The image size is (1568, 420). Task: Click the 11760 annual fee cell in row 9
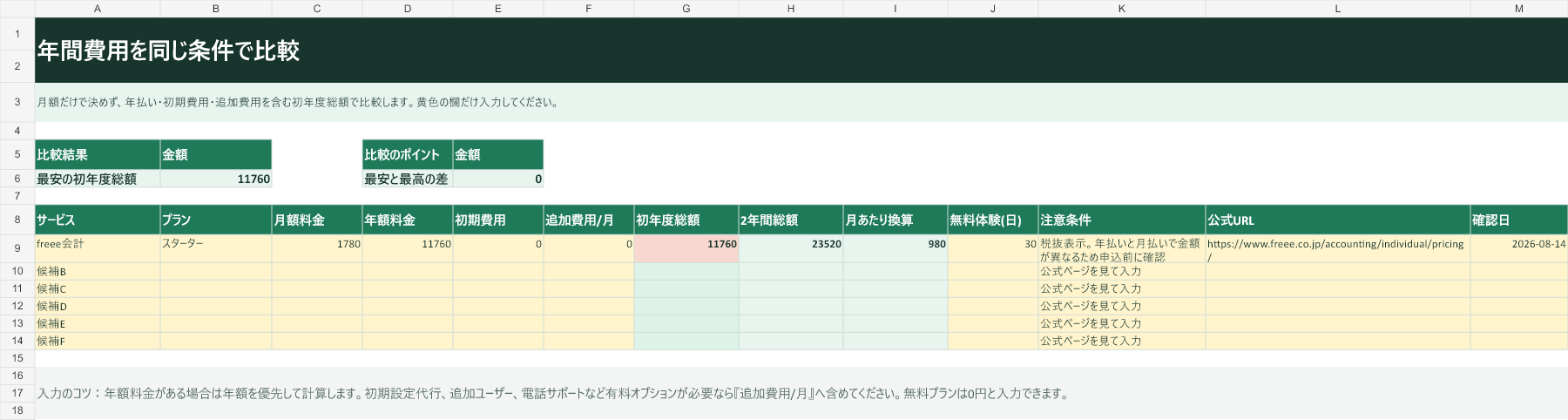408,248
